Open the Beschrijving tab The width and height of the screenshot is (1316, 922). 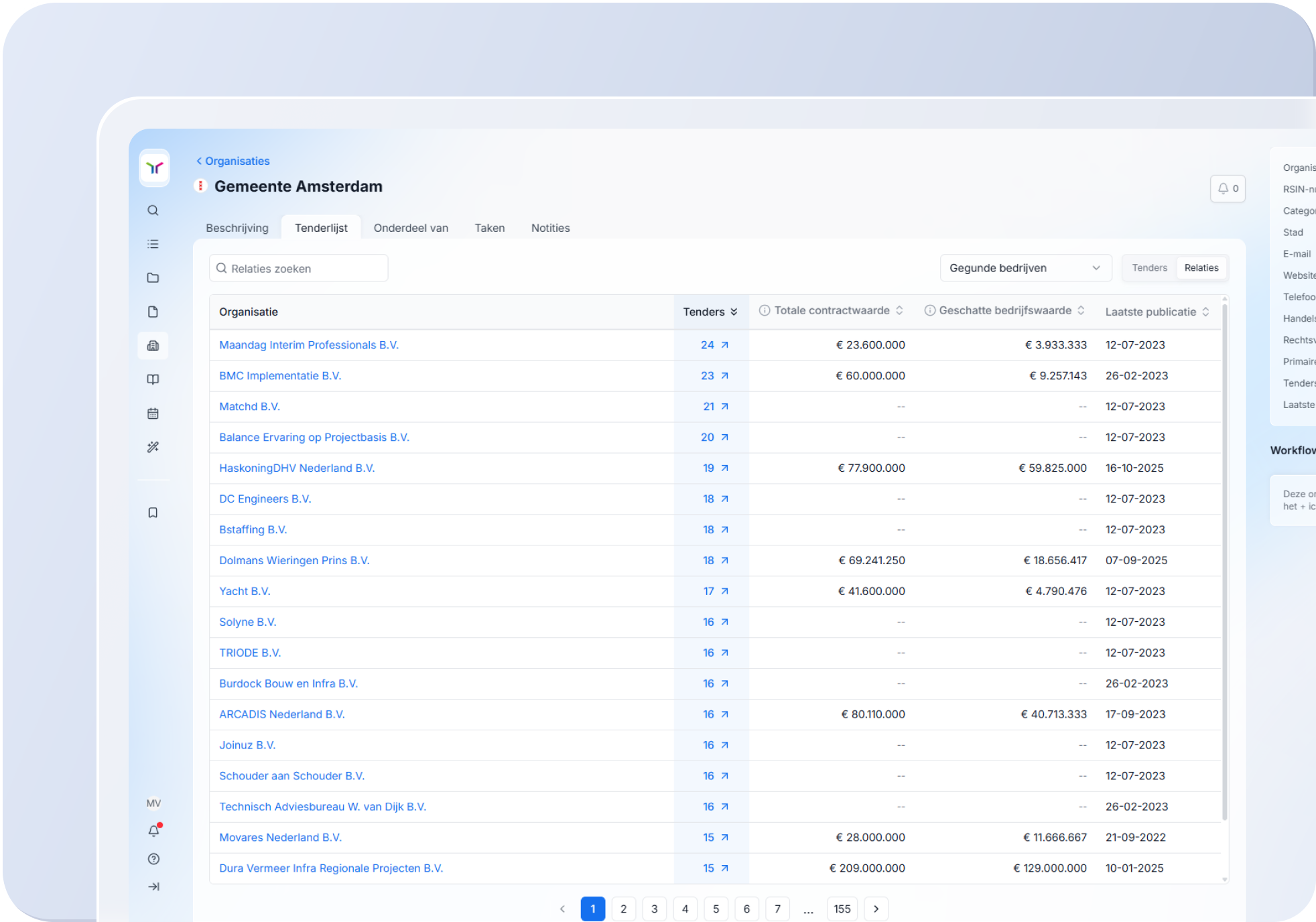(237, 228)
